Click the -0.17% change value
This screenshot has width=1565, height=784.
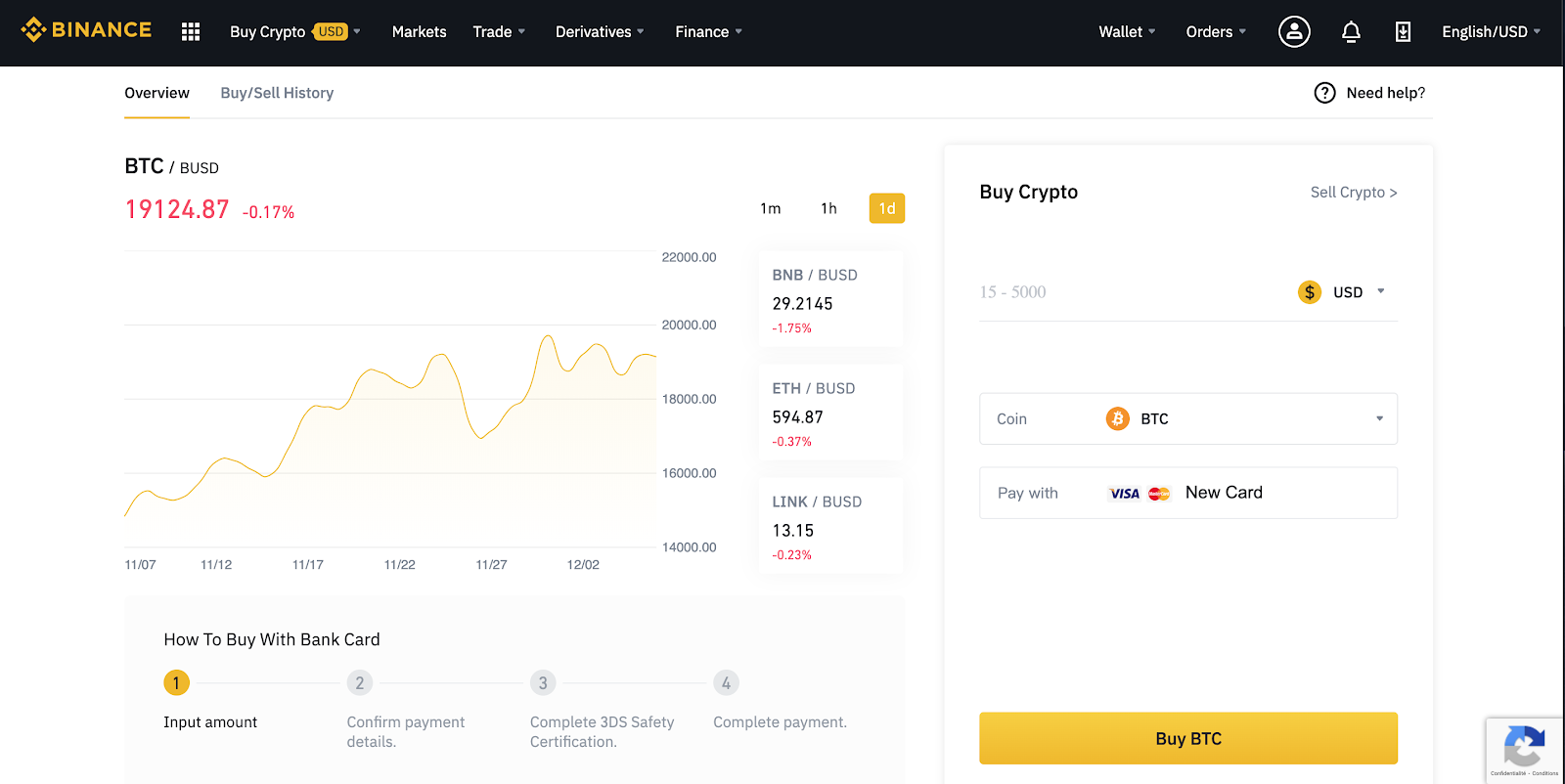tap(268, 212)
